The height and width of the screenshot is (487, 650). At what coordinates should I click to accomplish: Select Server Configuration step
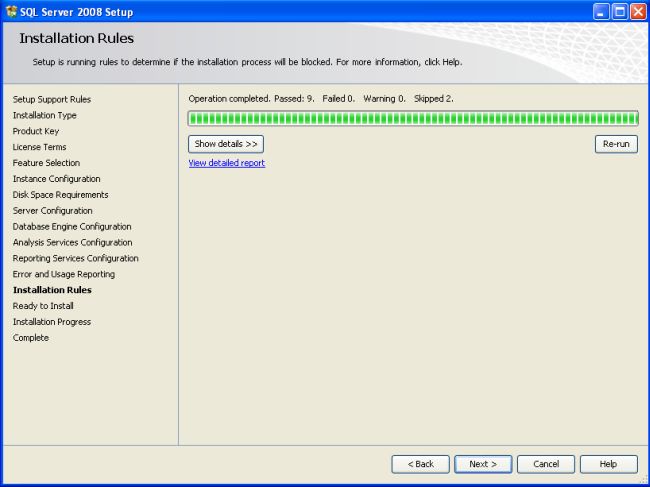(x=53, y=211)
